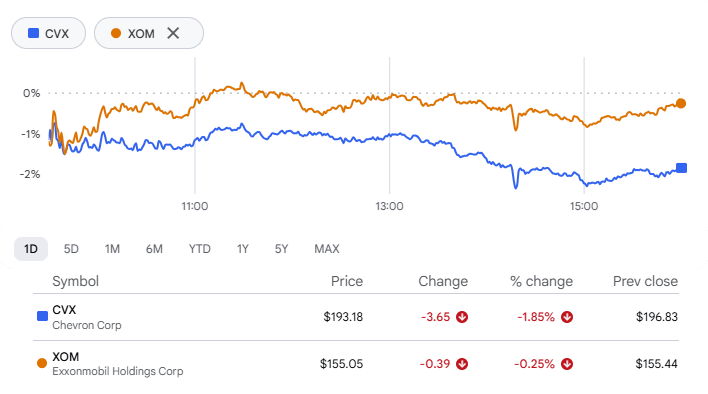Image resolution: width=708 pixels, height=394 pixels.
Task: Select the YTD range tab
Action: click(x=200, y=249)
